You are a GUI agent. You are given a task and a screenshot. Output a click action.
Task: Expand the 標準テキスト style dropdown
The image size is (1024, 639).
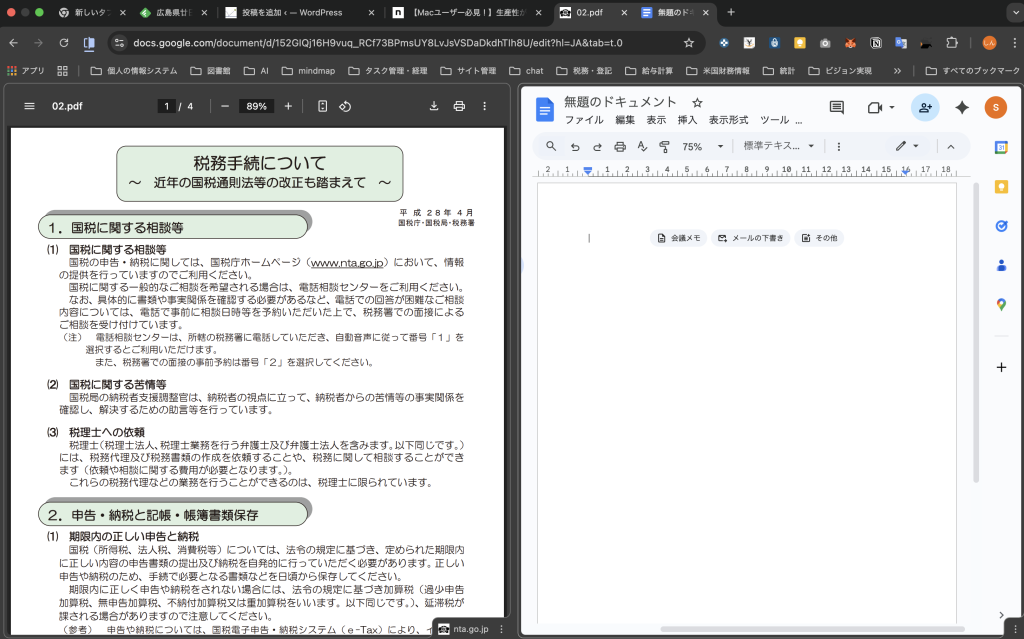click(x=779, y=146)
